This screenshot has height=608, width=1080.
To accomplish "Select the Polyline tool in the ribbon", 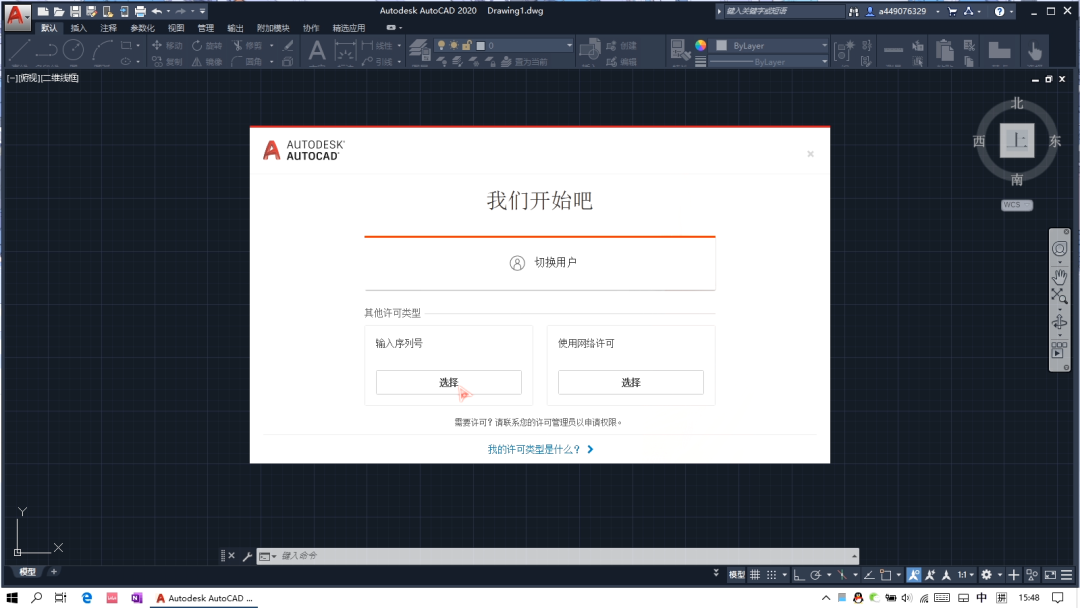I will tap(45, 50).
